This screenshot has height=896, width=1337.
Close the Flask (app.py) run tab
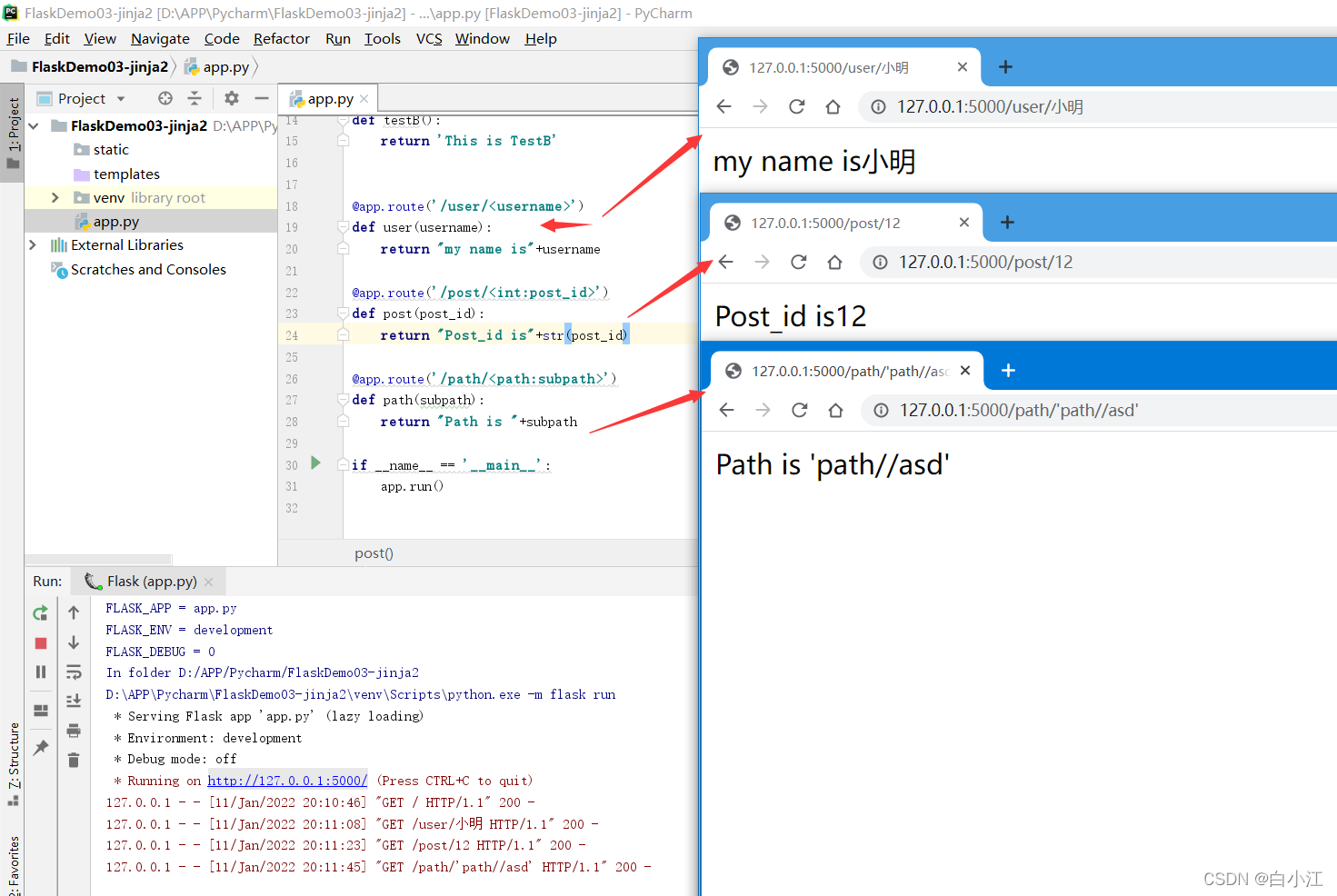pyautogui.click(x=209, y=582)
